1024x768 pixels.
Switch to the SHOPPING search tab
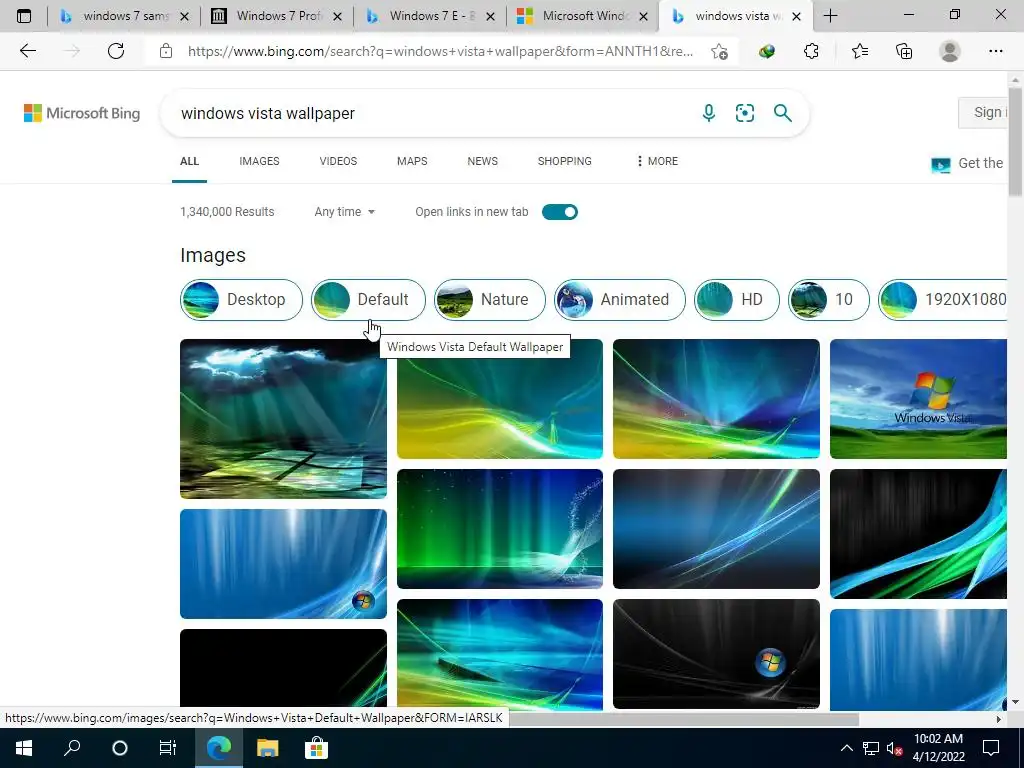click(x=565, y=161)
